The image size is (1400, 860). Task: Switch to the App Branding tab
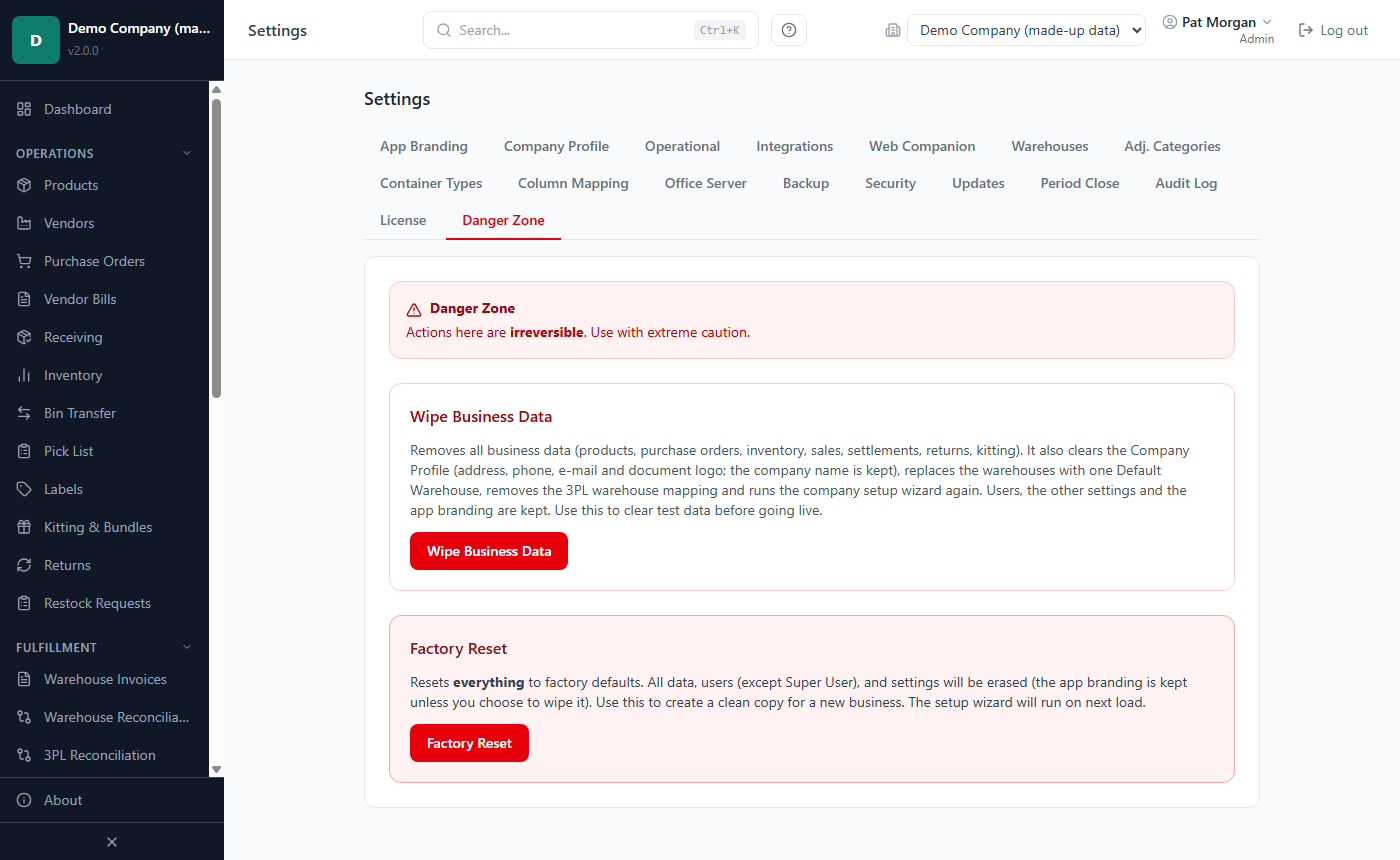(x=424, y=146)
